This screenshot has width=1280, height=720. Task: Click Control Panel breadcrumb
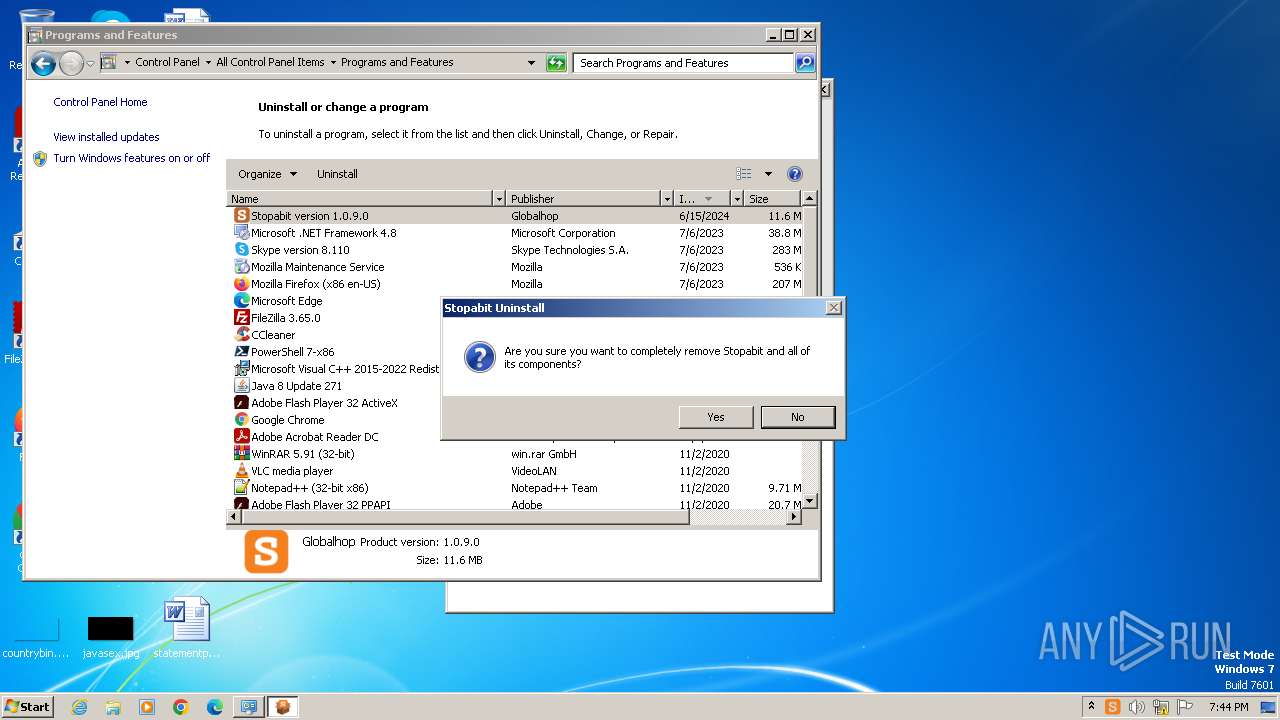(x=167, y=62)
